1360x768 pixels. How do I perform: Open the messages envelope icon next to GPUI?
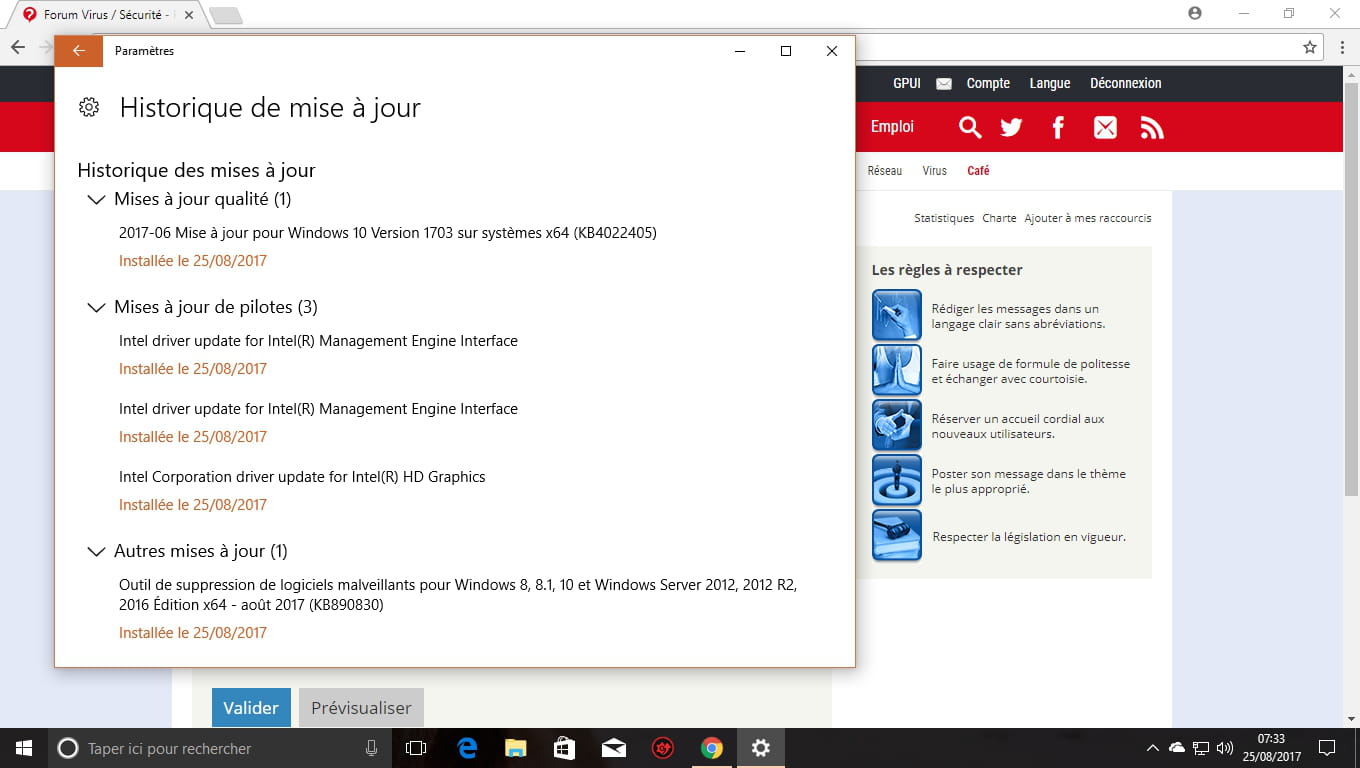tap(944, 84)
